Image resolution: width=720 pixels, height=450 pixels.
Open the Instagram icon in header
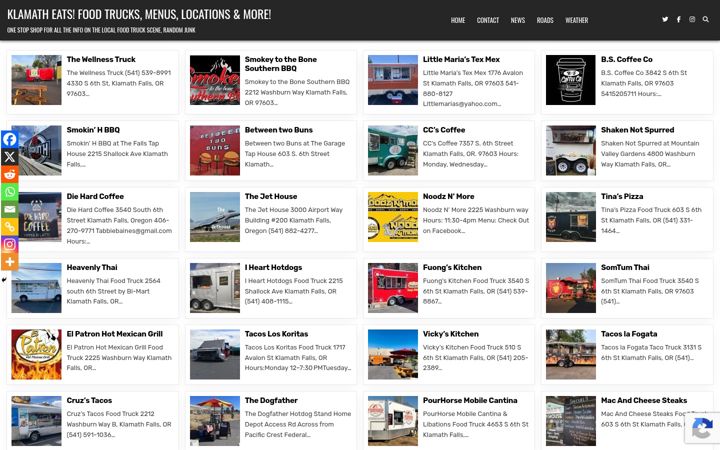[692, 19]
